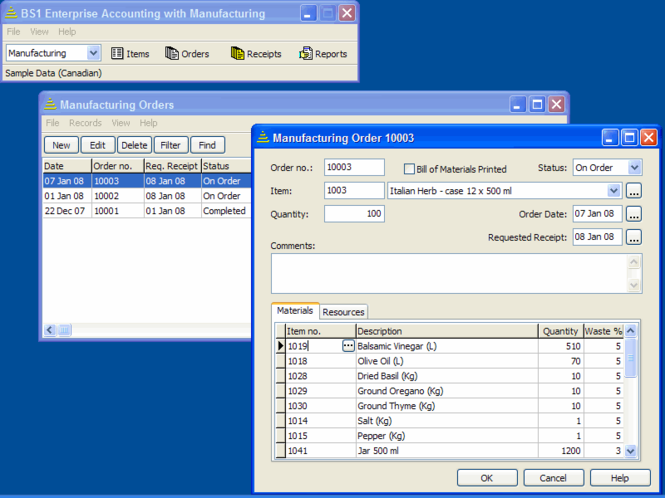Image resolution: width=665 pixels, height=498 pixels.
Task: Click the Ground Oregano (Kg) cell
Action: click(447, 391)
